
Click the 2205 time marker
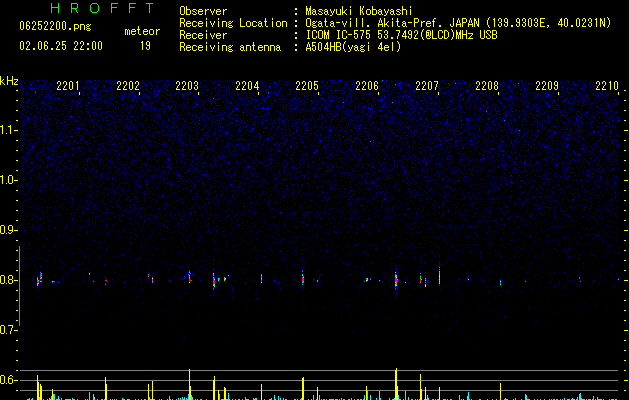coord(307,86)
